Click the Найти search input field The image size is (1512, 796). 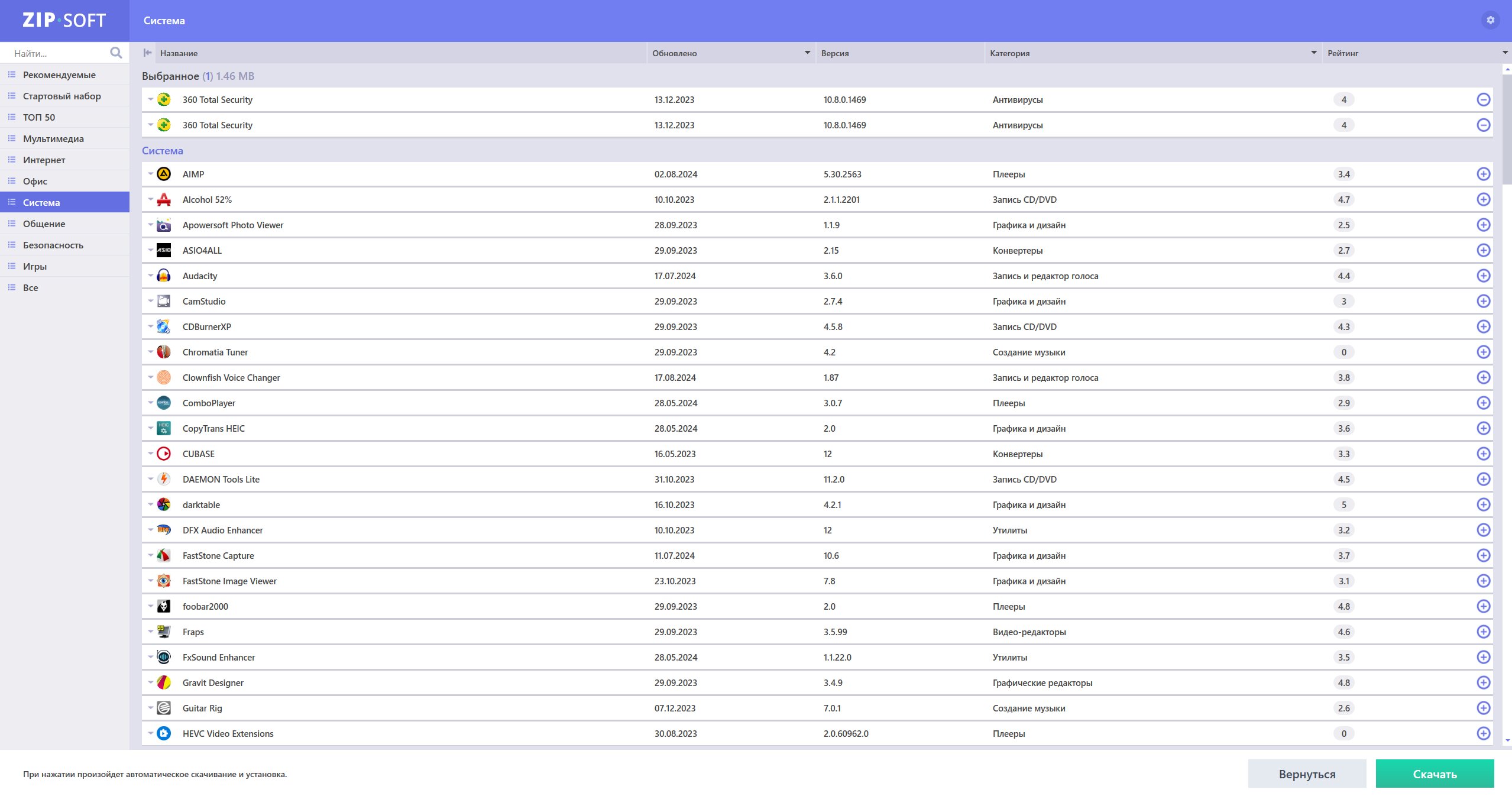(x=59, y=53)
